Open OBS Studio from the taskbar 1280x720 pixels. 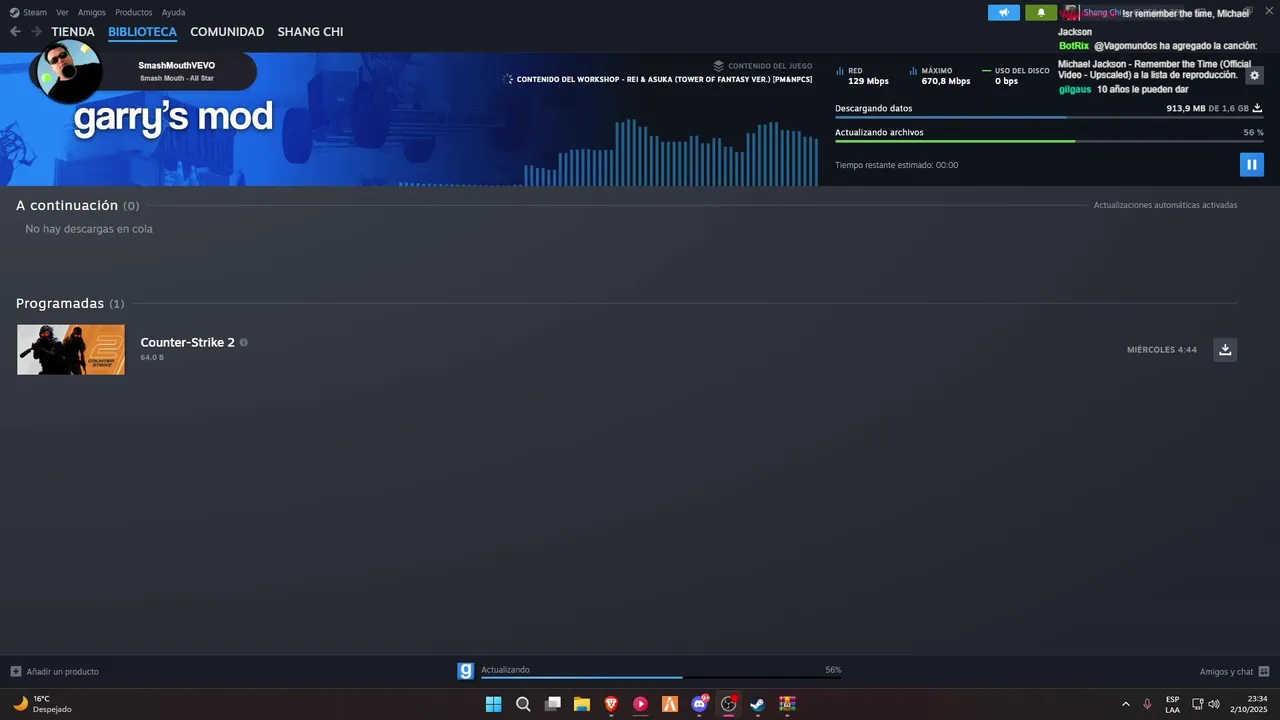[x=728, y=704]
